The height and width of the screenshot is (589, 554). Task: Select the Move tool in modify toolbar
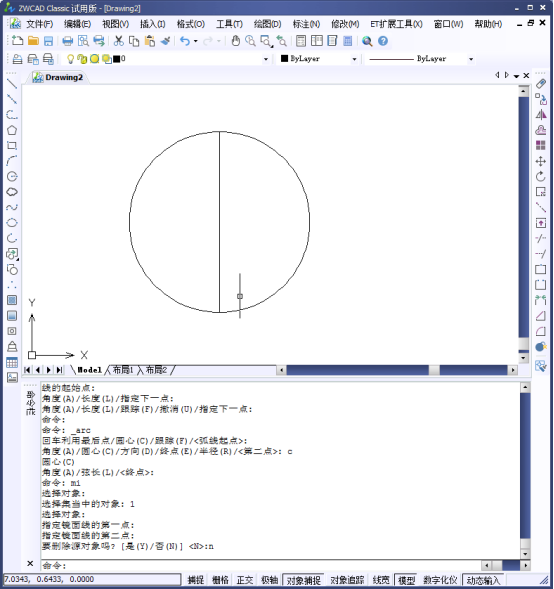[x=541, y=161]
